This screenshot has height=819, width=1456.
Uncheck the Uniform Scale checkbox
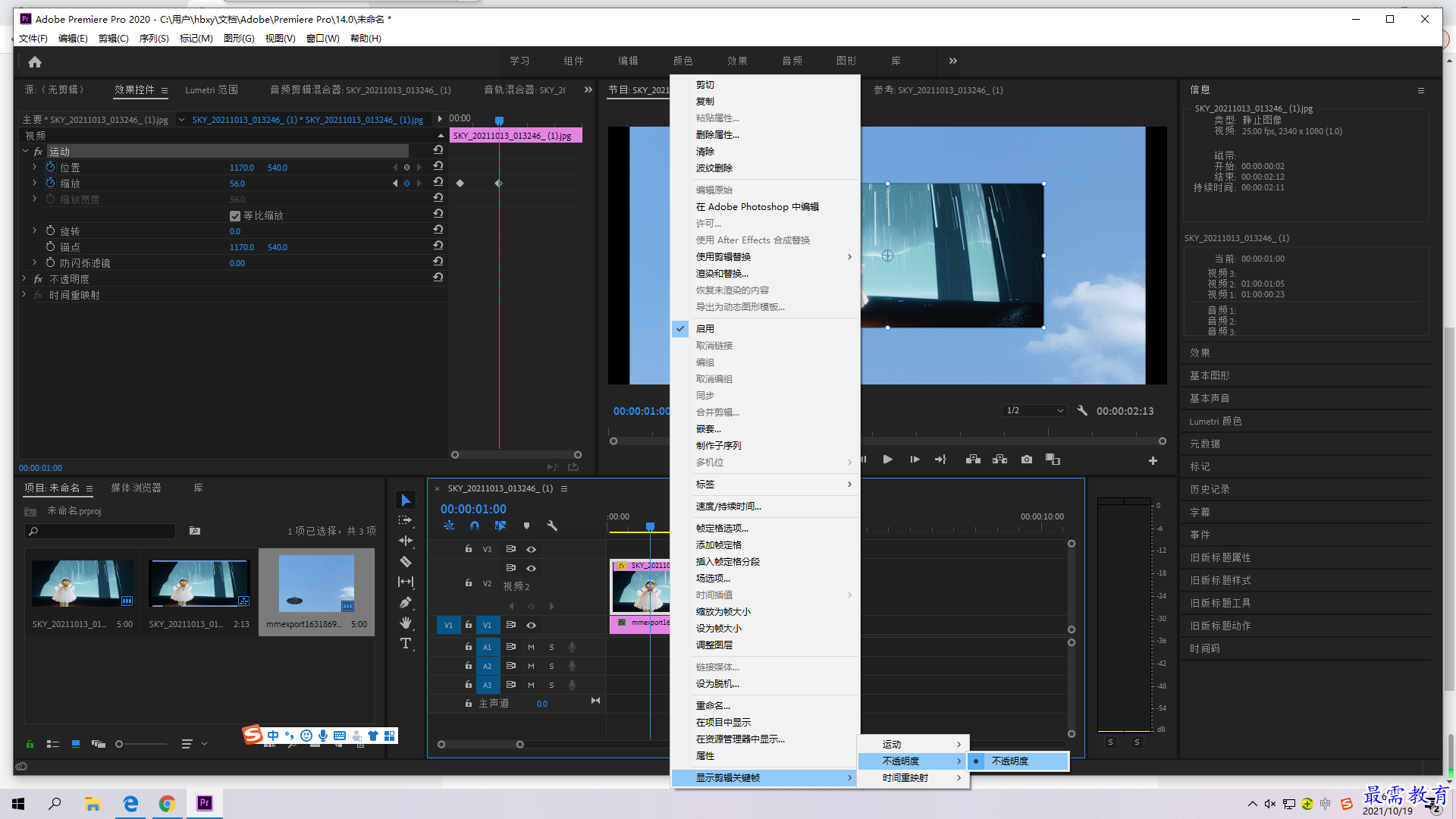tap(235, 216)
